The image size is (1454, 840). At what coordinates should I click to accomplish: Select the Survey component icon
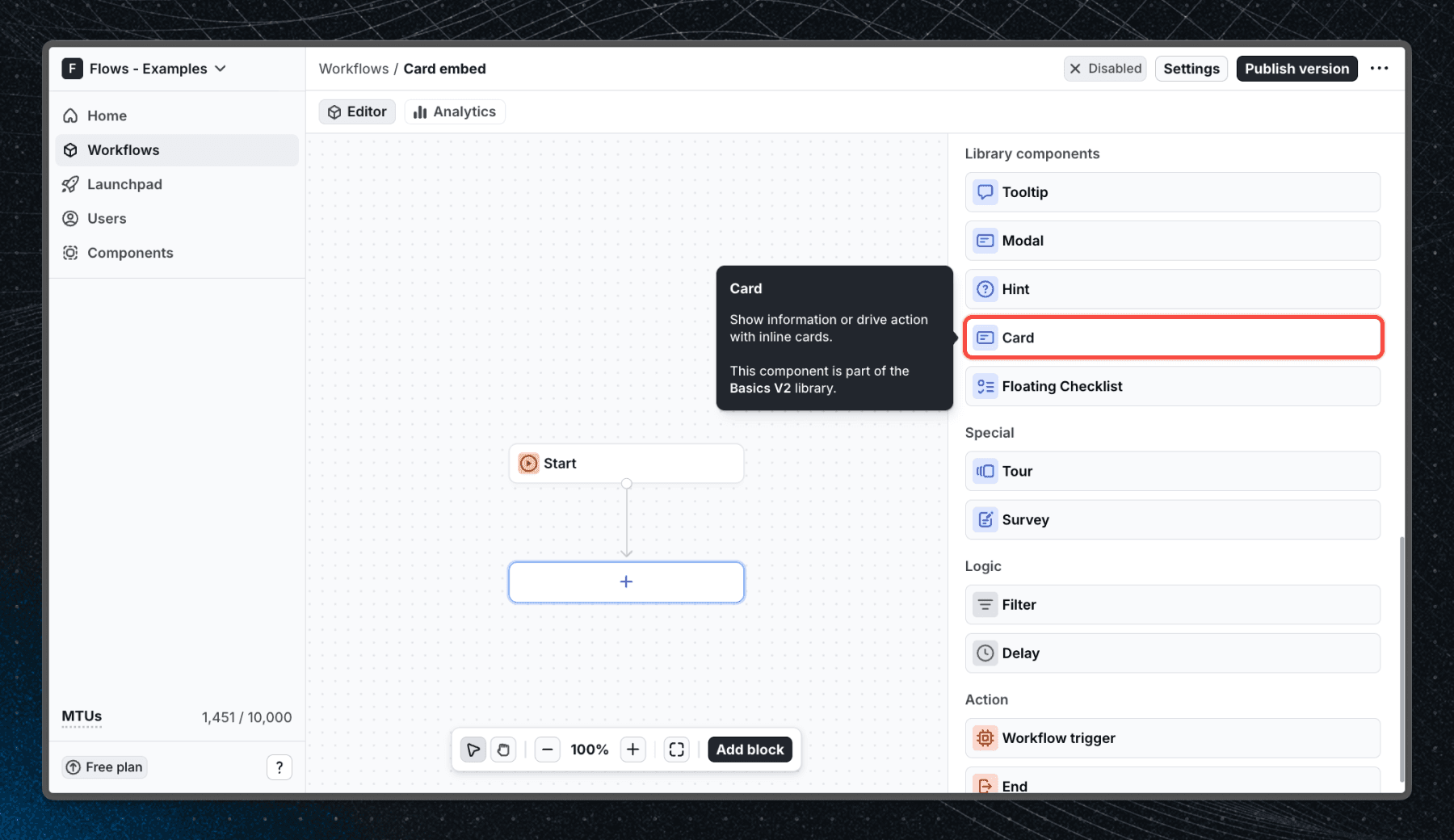985,519
